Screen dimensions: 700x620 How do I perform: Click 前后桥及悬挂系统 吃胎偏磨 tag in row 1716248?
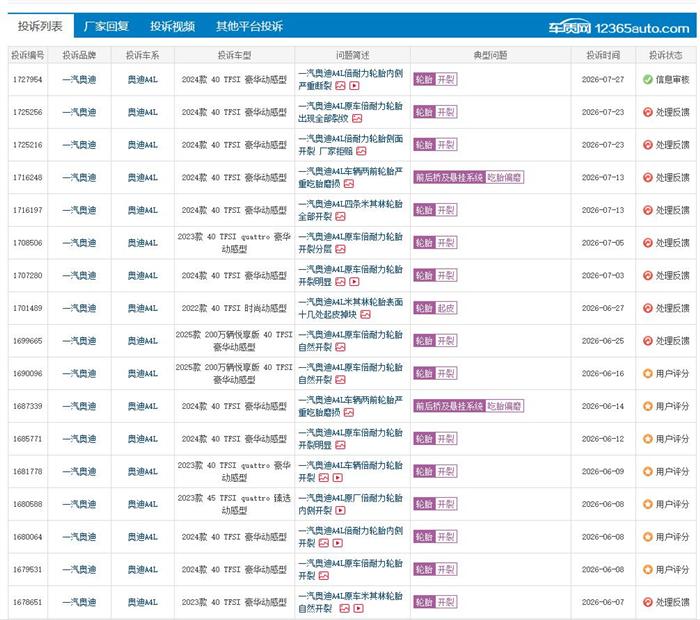[468, 177]
